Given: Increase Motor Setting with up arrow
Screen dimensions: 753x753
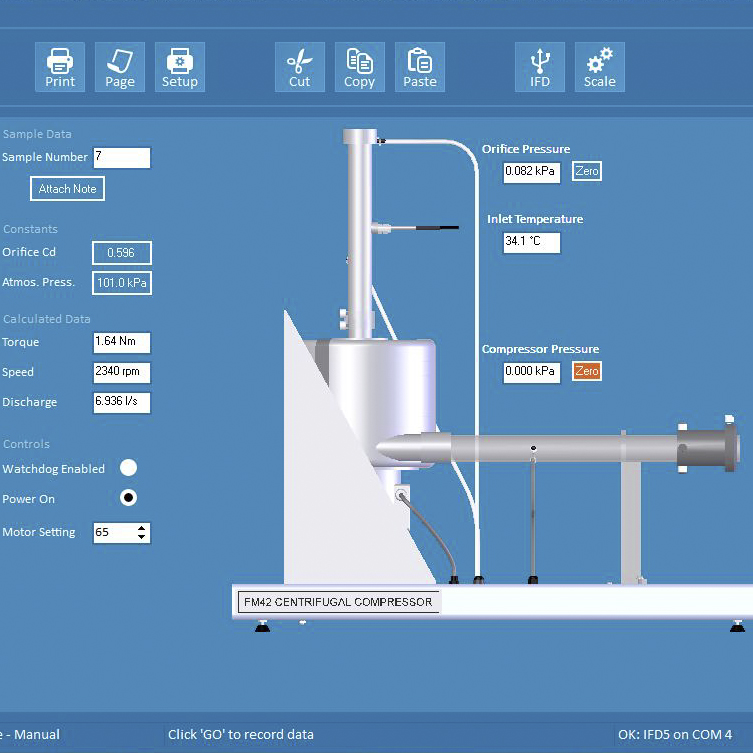Looking at the screenshot, I should point(142,527).
